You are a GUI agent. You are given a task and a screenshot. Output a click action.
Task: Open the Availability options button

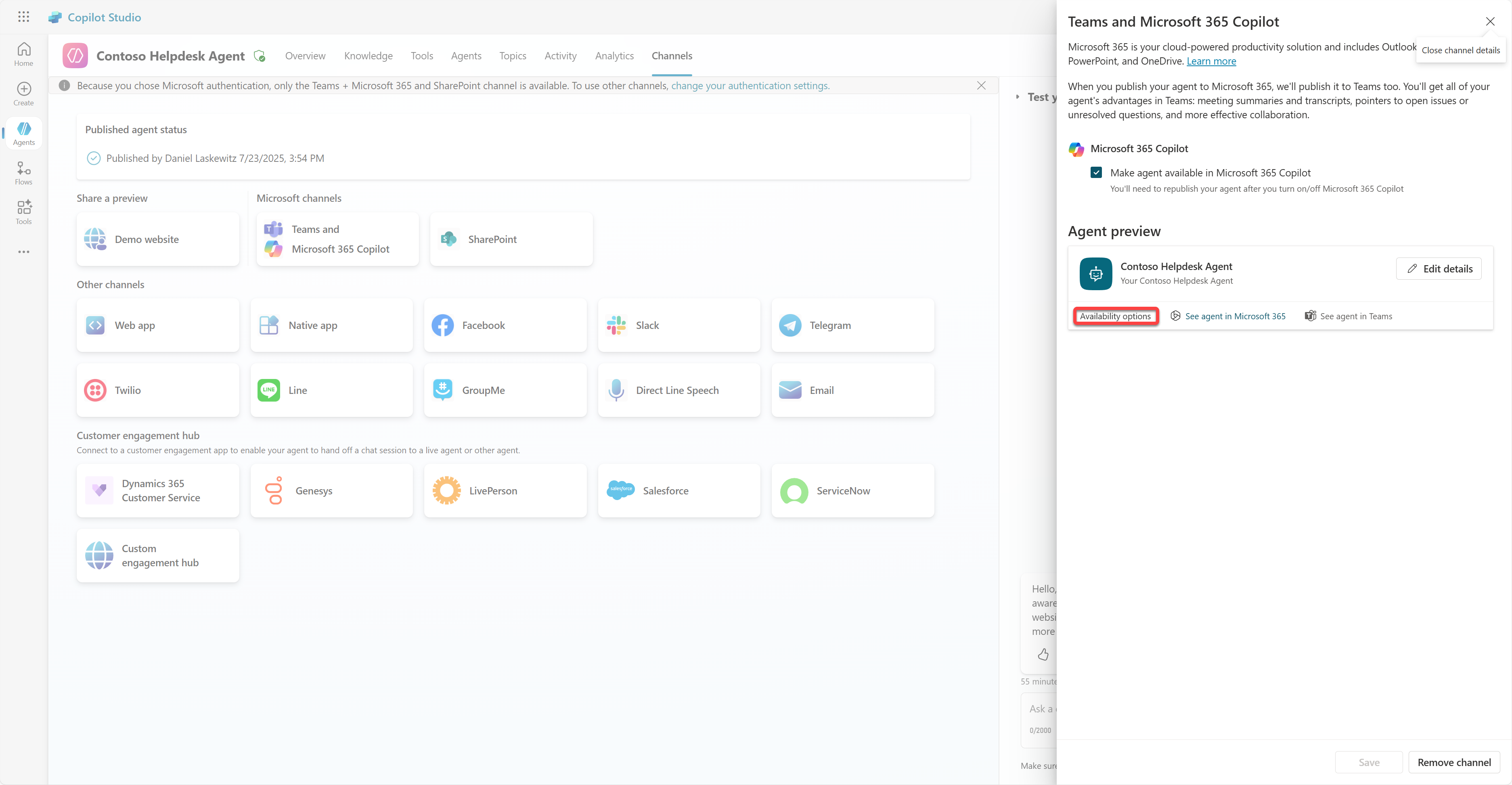pyautogui.click(x=1115, y=316)
